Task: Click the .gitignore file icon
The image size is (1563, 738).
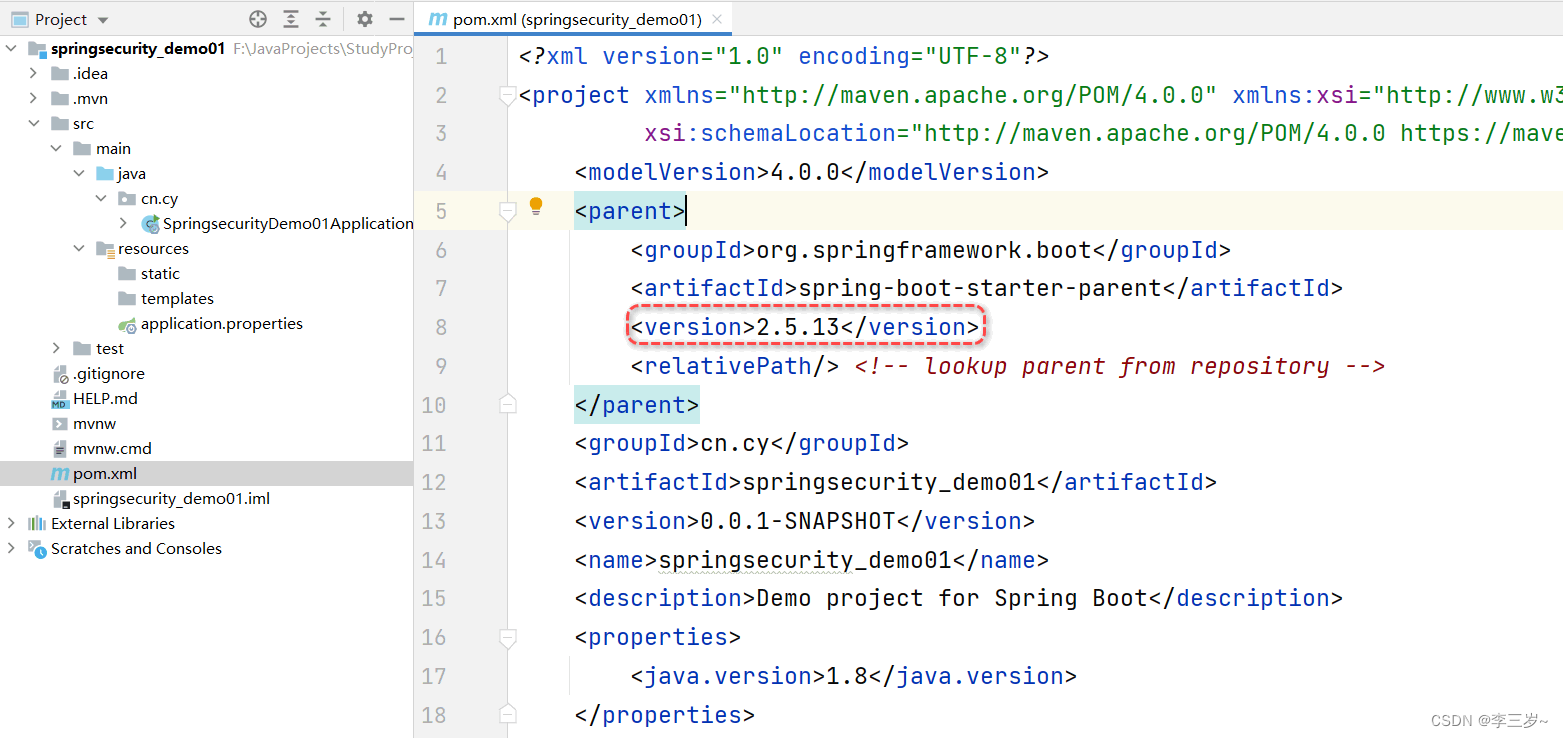Action: coord(60,374)
